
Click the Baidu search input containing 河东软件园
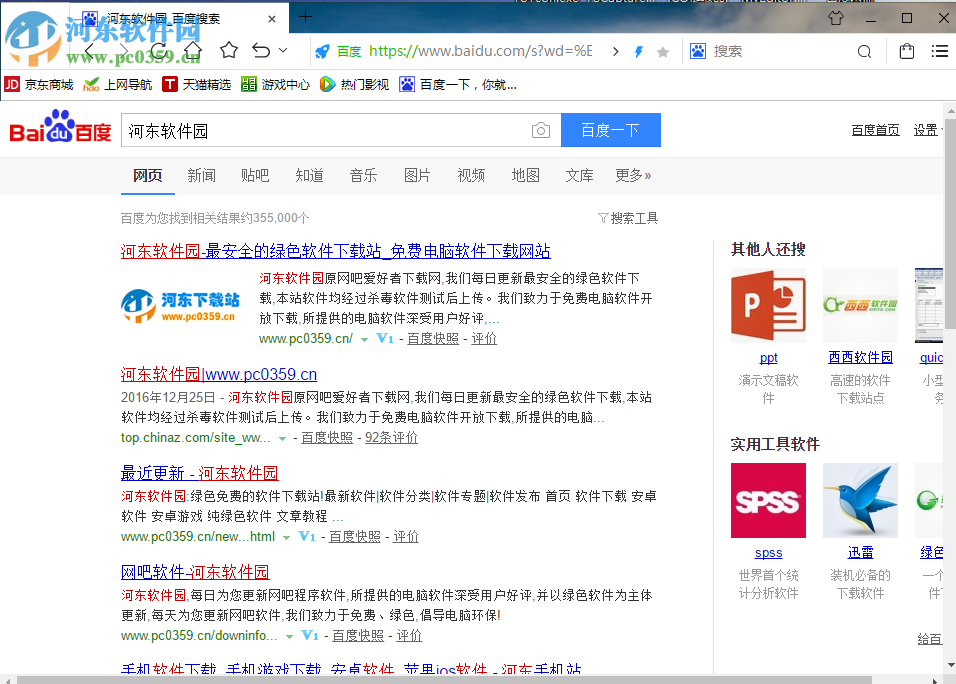click(325, 130)
